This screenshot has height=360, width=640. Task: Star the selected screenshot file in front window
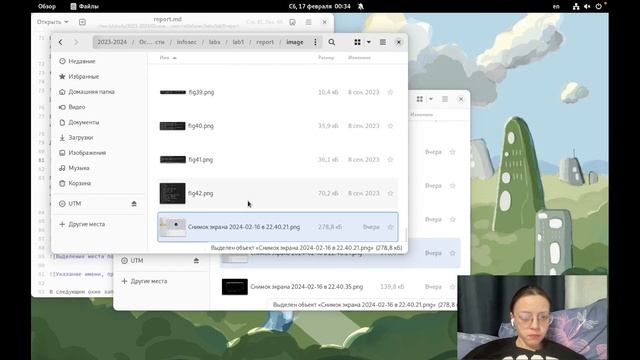tap(390, 227)
